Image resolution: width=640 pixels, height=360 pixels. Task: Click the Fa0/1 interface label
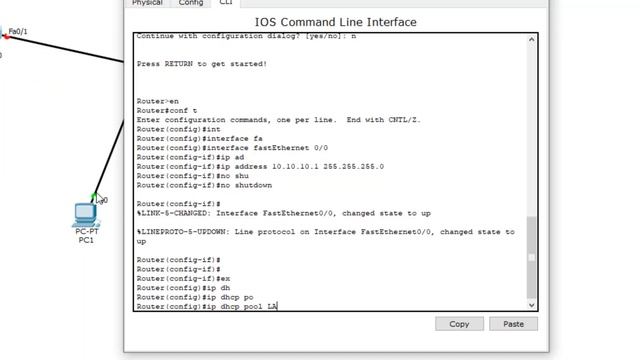(18, 31)
